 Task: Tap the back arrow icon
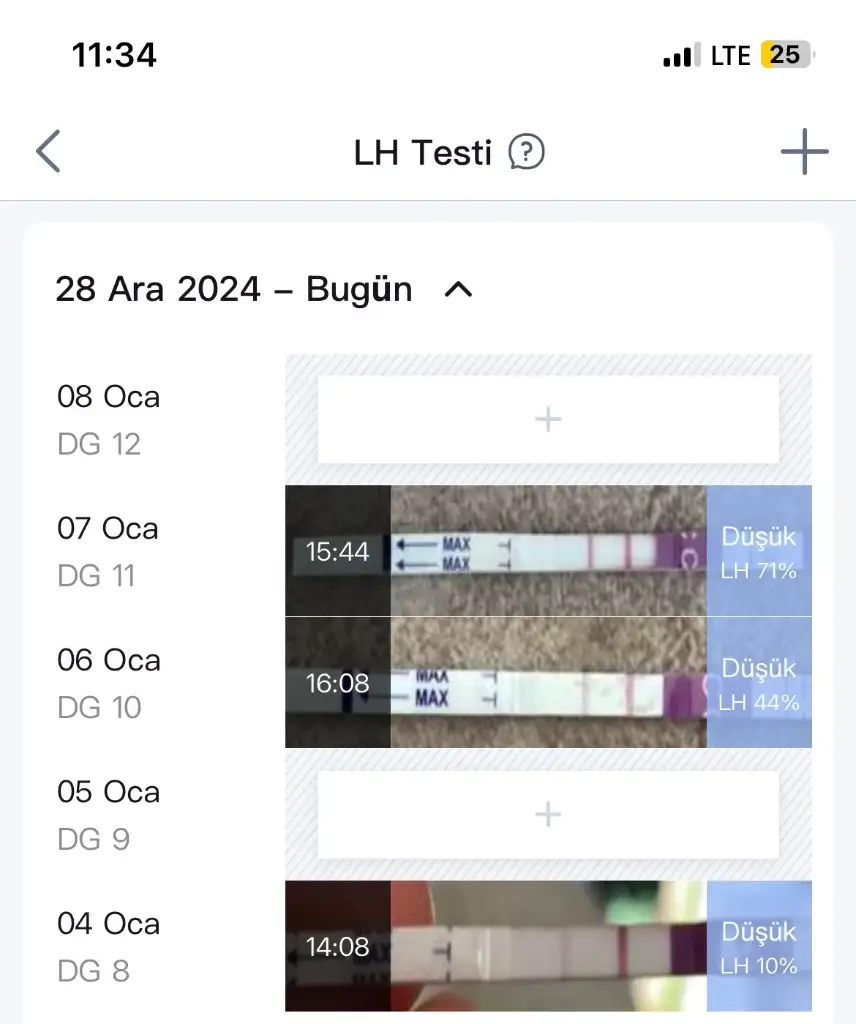pyautogui.click(x=48, y=153)
